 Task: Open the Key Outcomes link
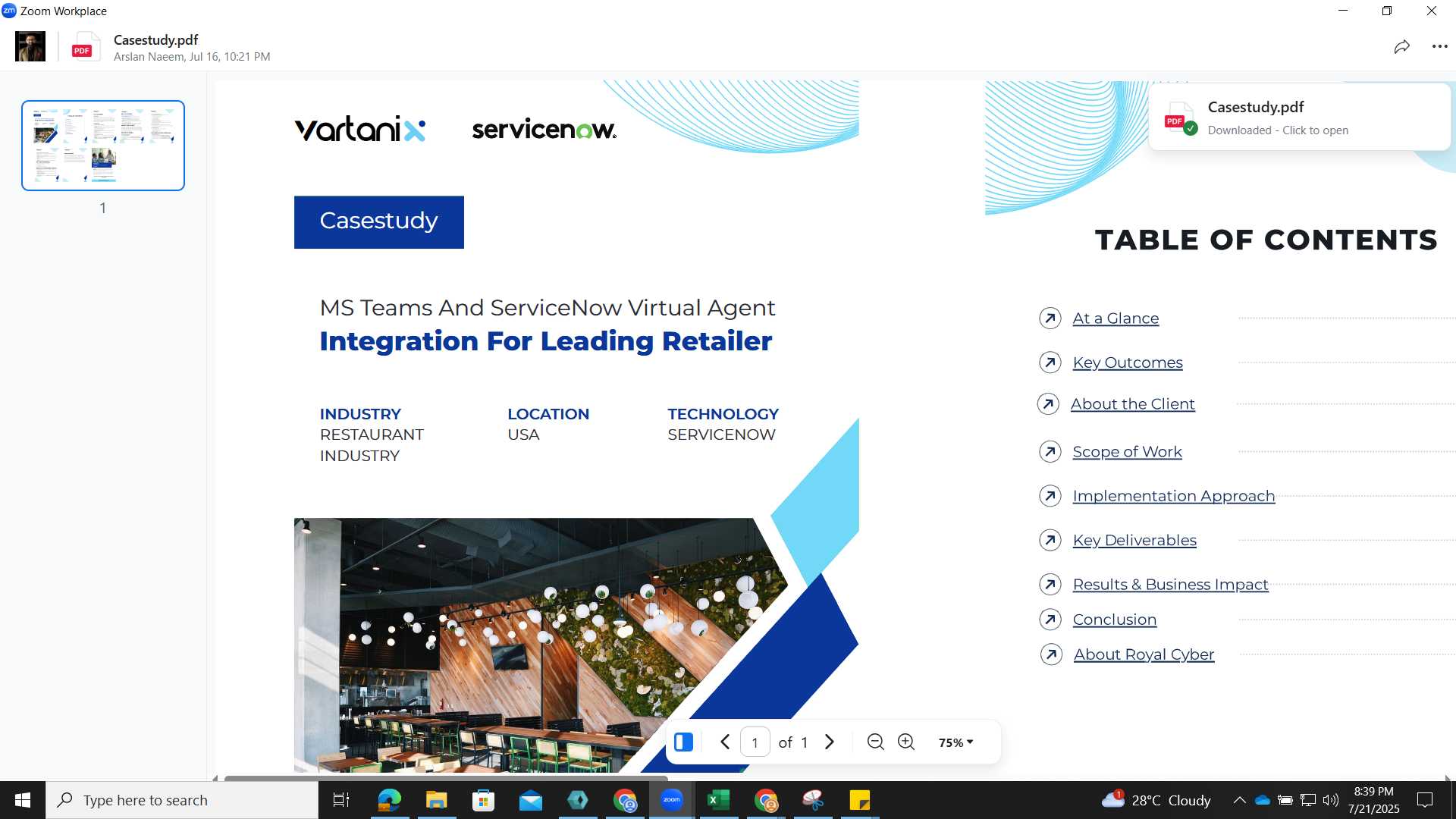tap(1128, 362)
